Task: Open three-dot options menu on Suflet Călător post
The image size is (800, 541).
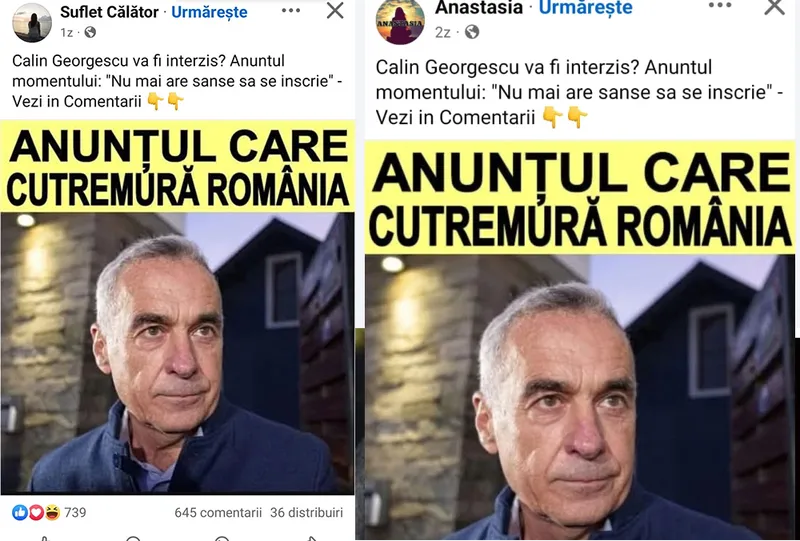Action: tap(291, 11)
